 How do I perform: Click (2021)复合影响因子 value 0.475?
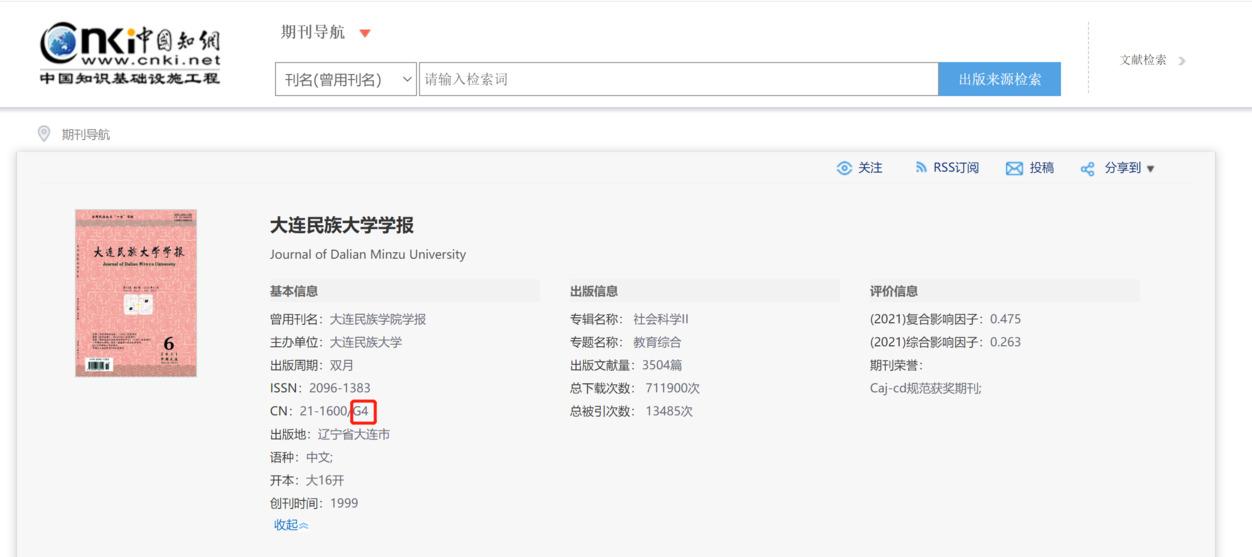click(1005, 319)
